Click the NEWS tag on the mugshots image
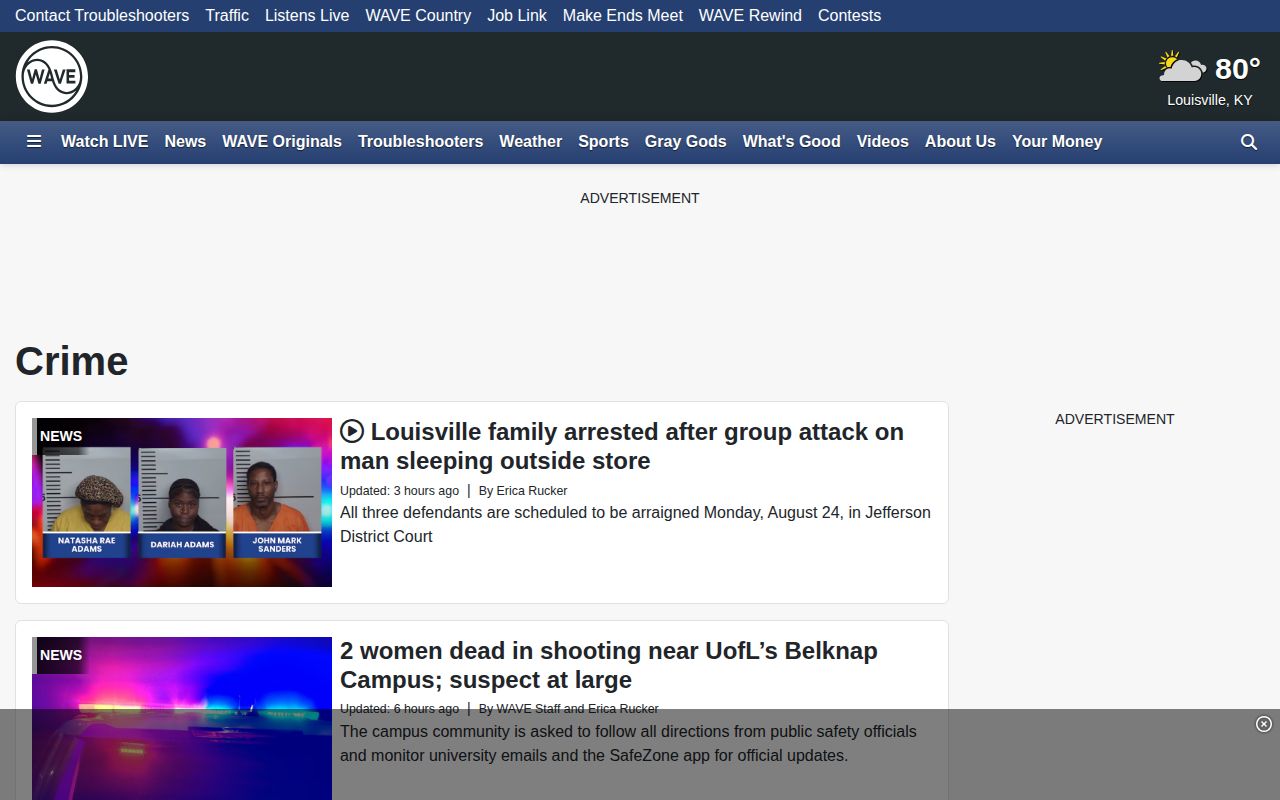The image size is (1280, 800). 61,436
